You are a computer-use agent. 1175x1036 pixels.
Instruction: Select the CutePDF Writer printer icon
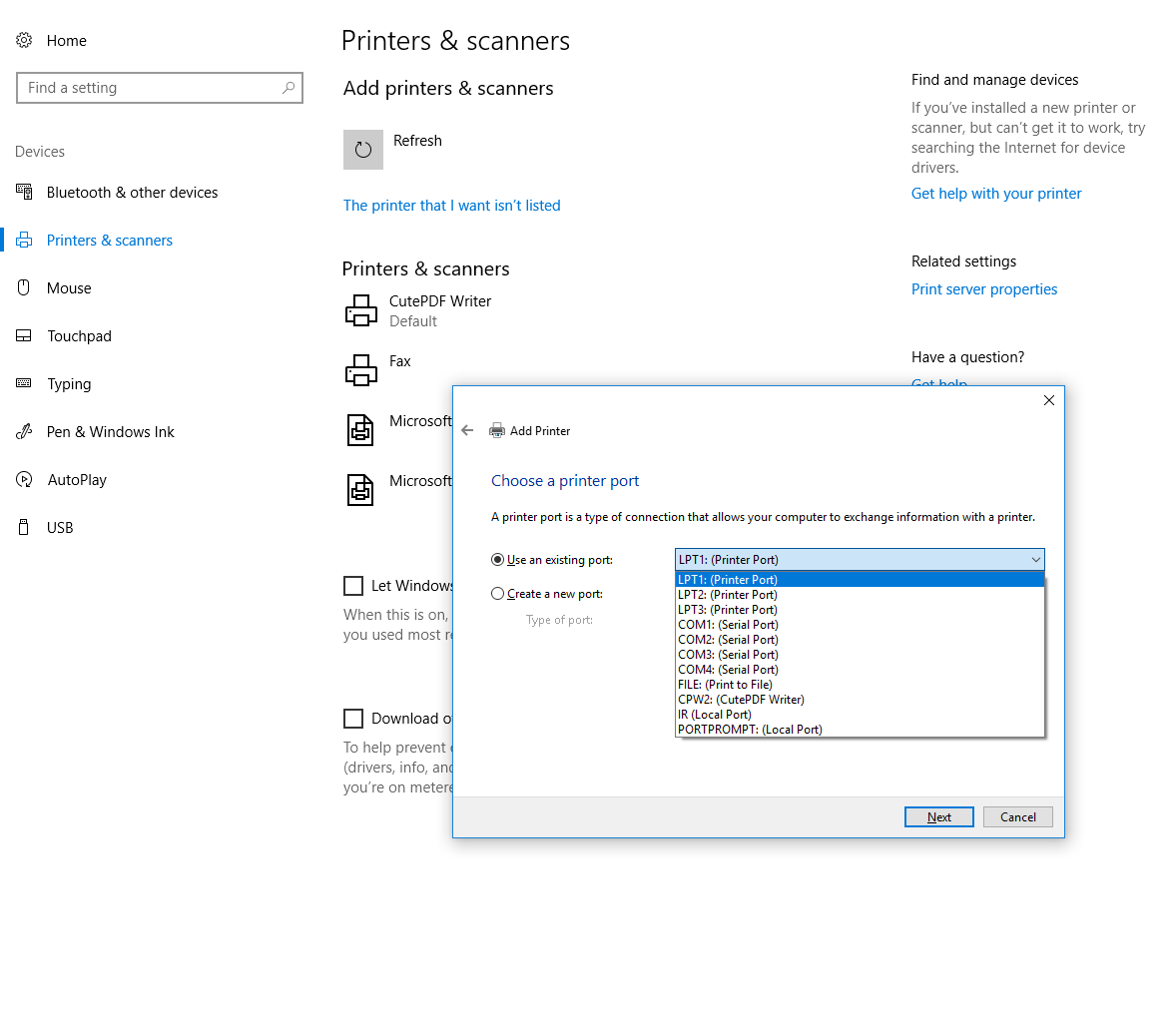point(360,310)
